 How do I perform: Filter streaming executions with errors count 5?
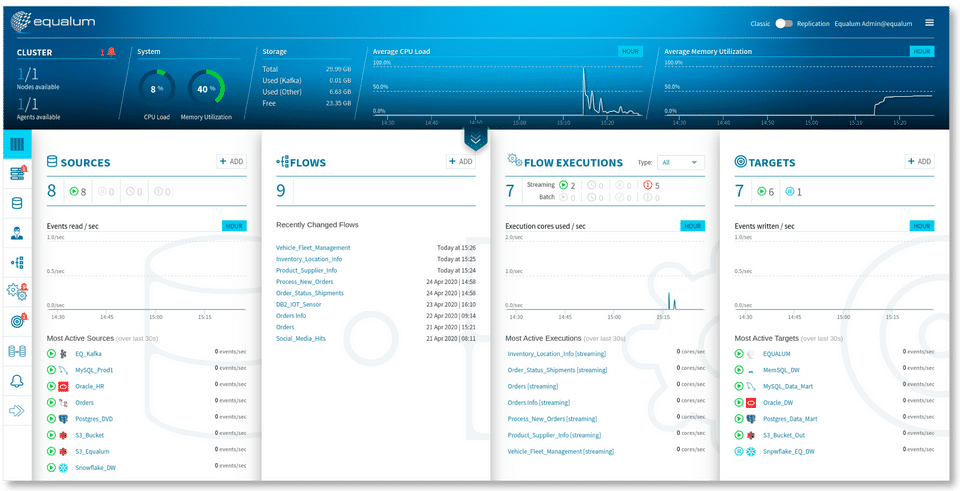pos(651,185)
